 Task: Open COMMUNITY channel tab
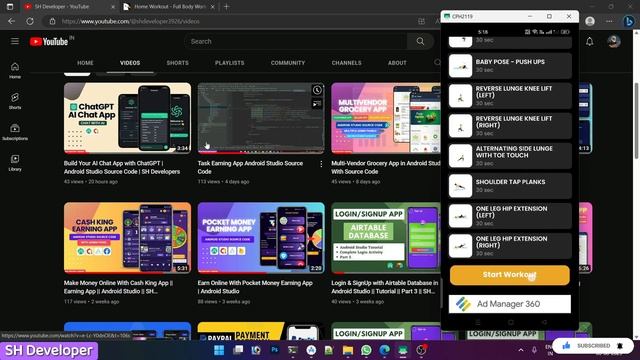pos(288,63)
